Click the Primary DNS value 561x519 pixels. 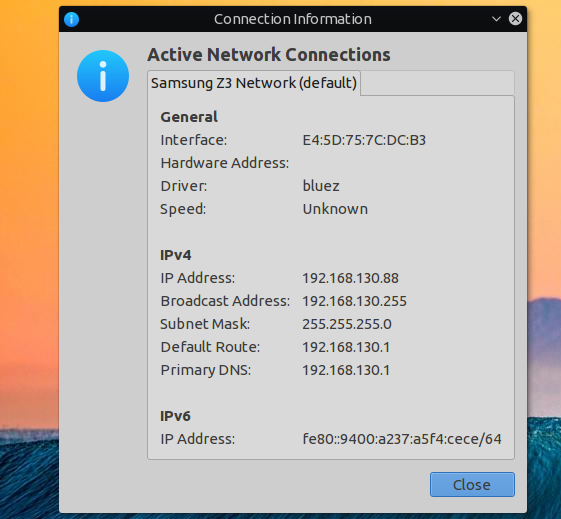[x=346, y=370]
